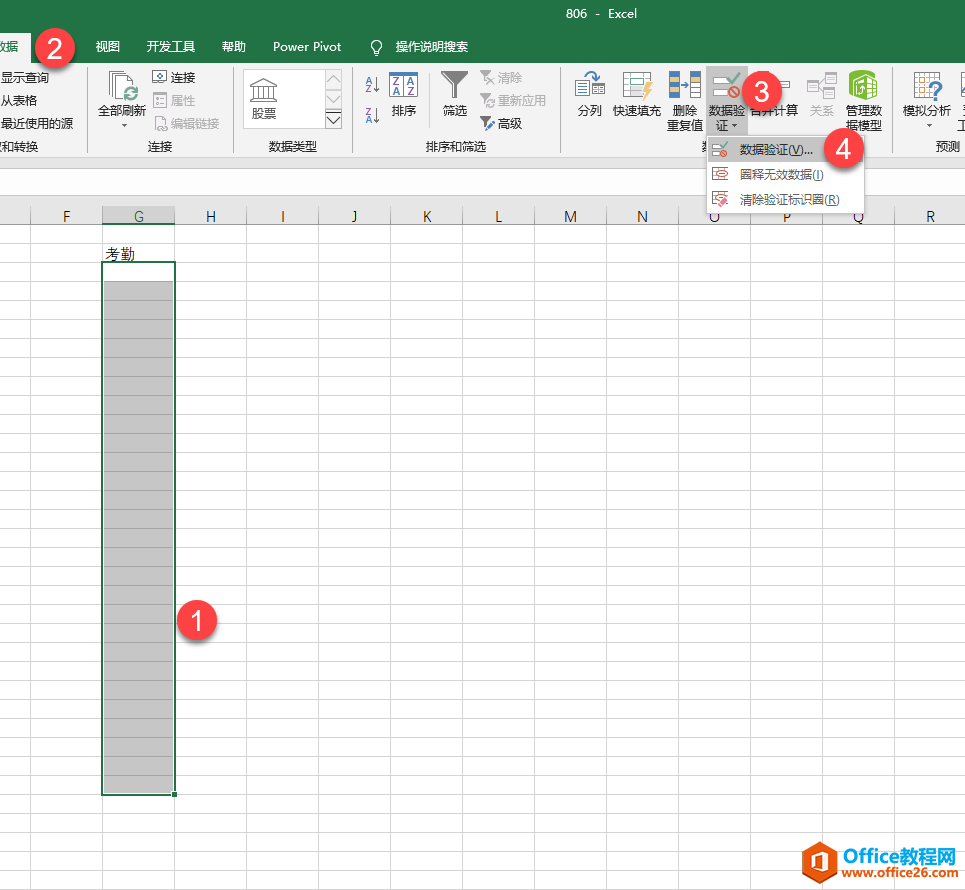The image size is (965, 890).
Task: Select column K header
Action: [x=426, y=216]
